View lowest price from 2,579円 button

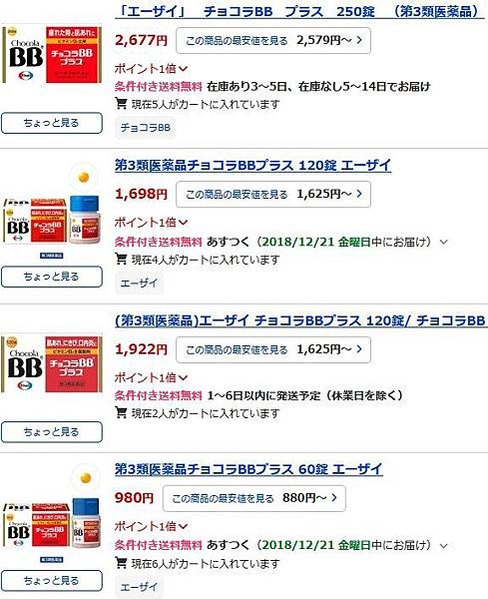point(273,40)
